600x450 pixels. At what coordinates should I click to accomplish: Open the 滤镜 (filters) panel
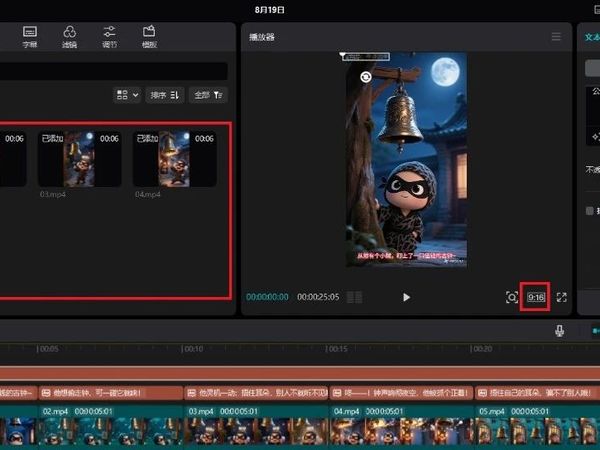point(70,36)
